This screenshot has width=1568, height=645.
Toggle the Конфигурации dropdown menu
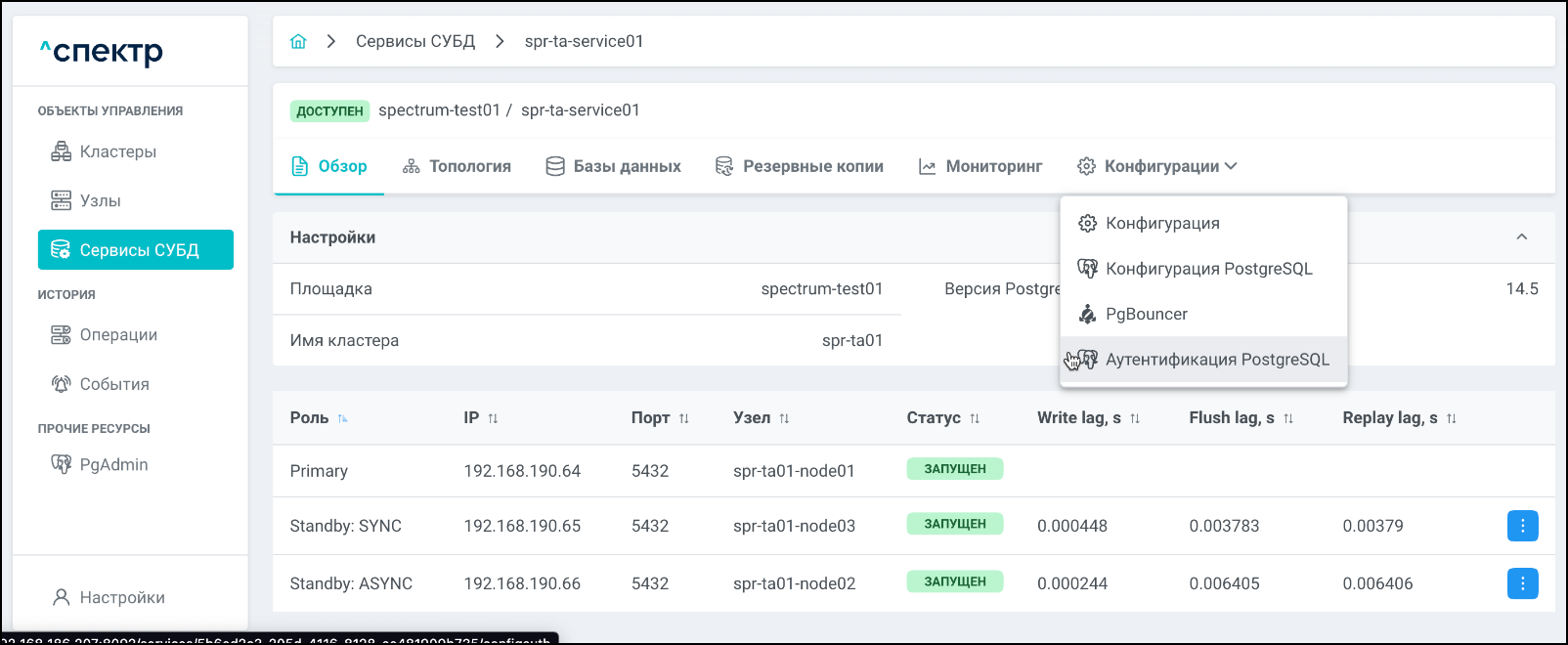[1157, 166]
